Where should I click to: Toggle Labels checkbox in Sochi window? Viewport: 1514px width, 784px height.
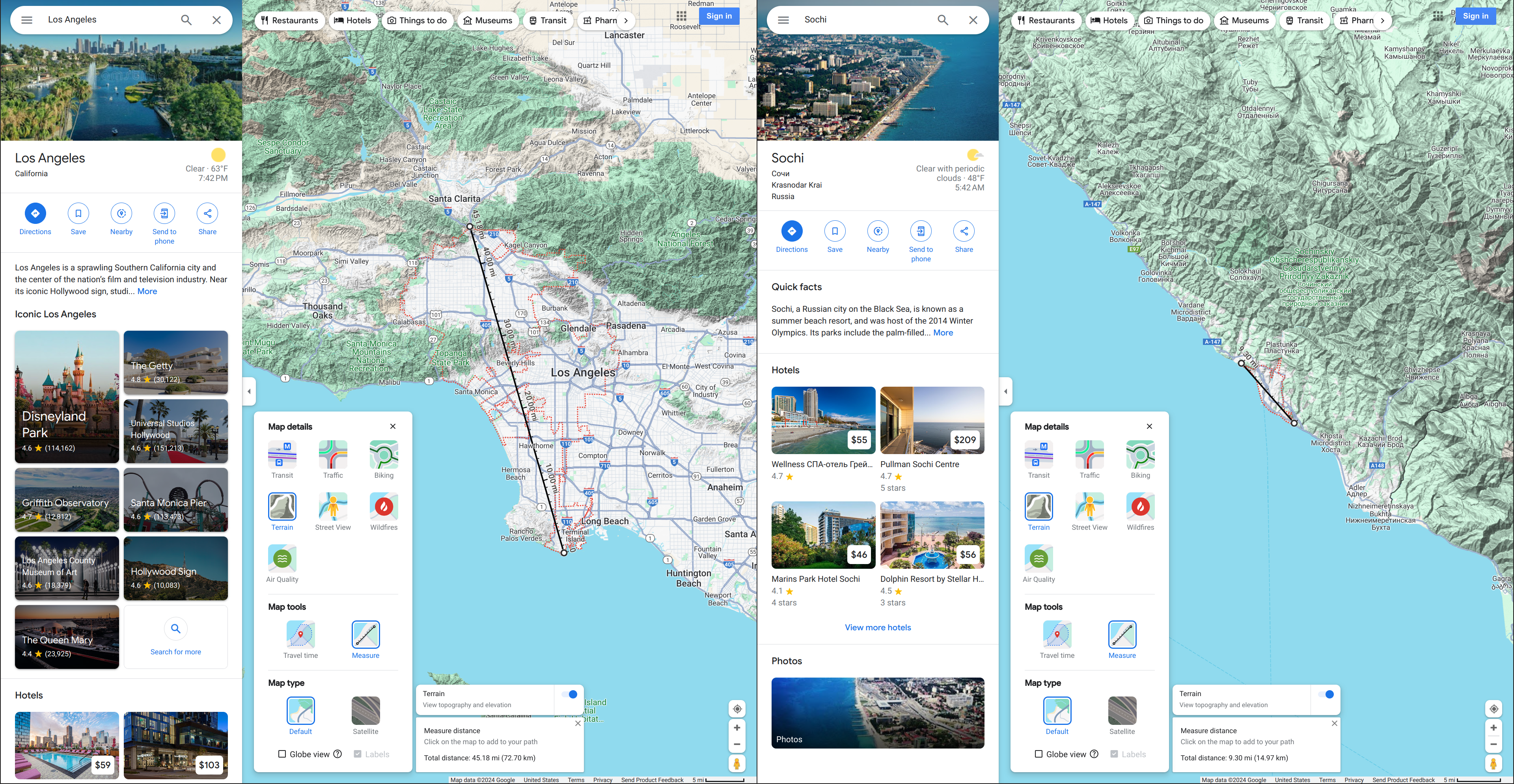(1114, 754)
